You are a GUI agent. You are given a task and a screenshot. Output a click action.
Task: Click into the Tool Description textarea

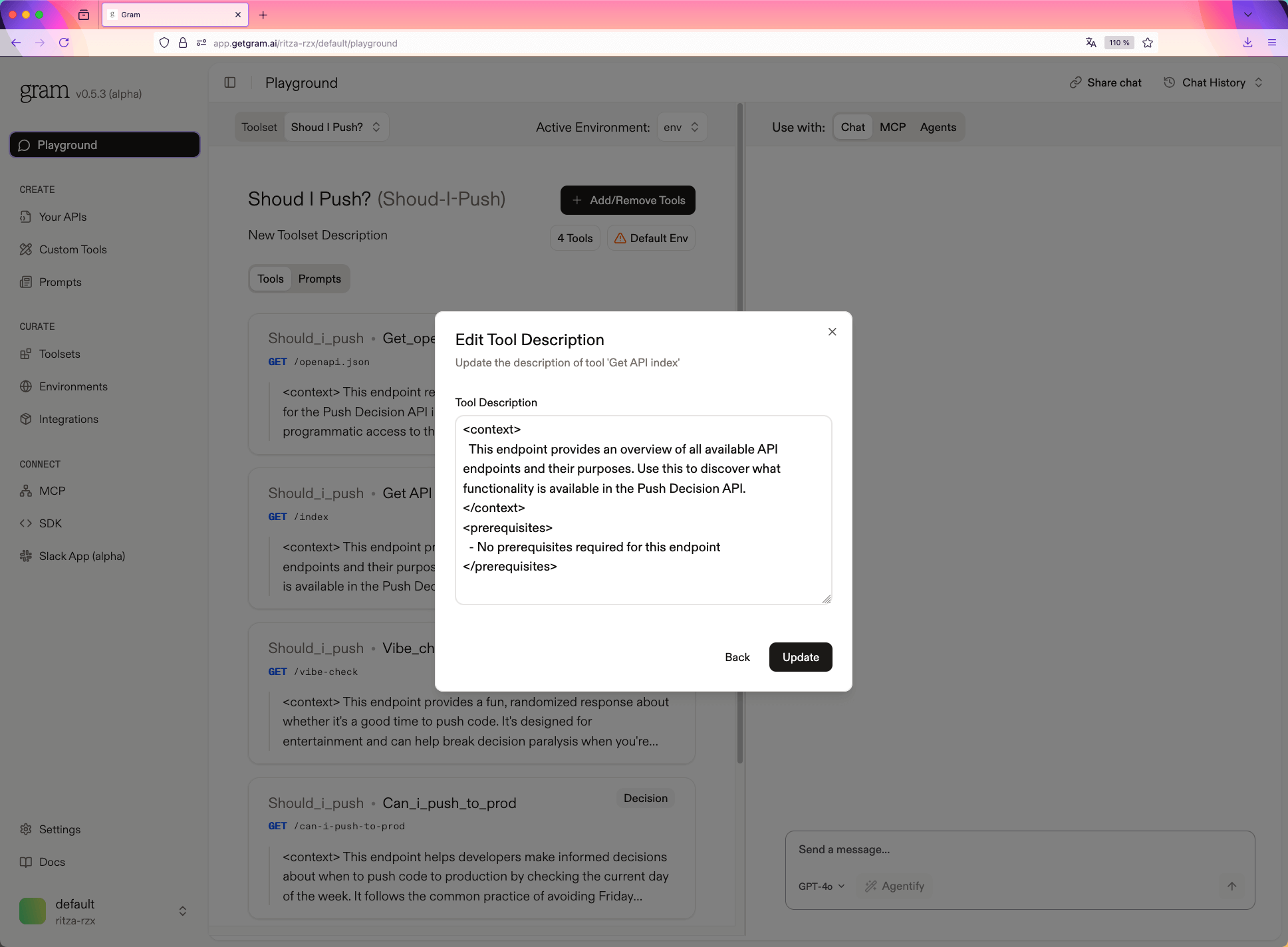click(643, 510)
